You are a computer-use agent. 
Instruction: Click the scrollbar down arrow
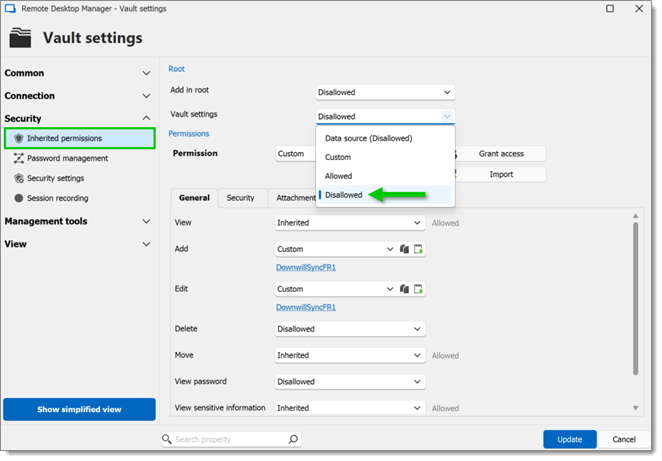(x=635, y=408)
